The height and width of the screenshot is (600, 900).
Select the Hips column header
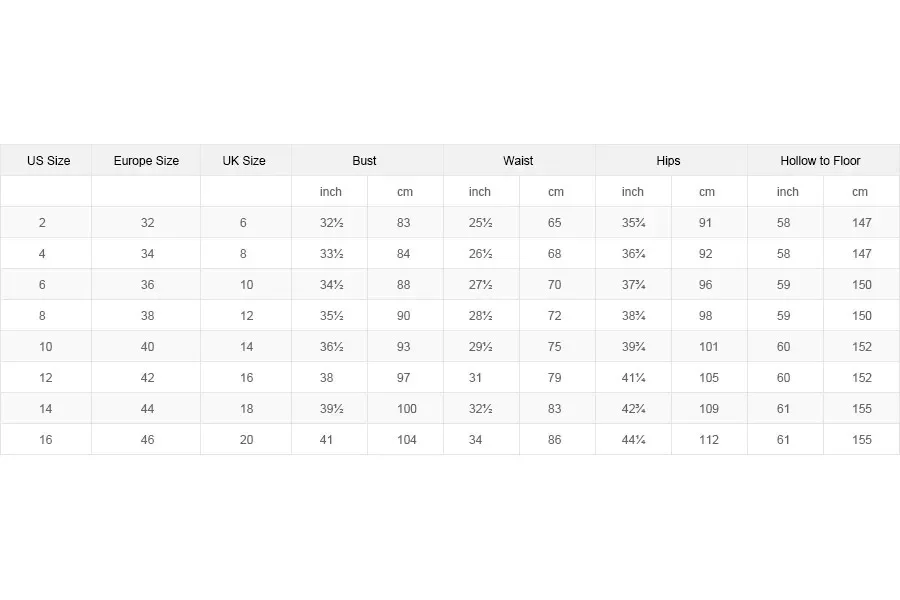coord(669,161)
